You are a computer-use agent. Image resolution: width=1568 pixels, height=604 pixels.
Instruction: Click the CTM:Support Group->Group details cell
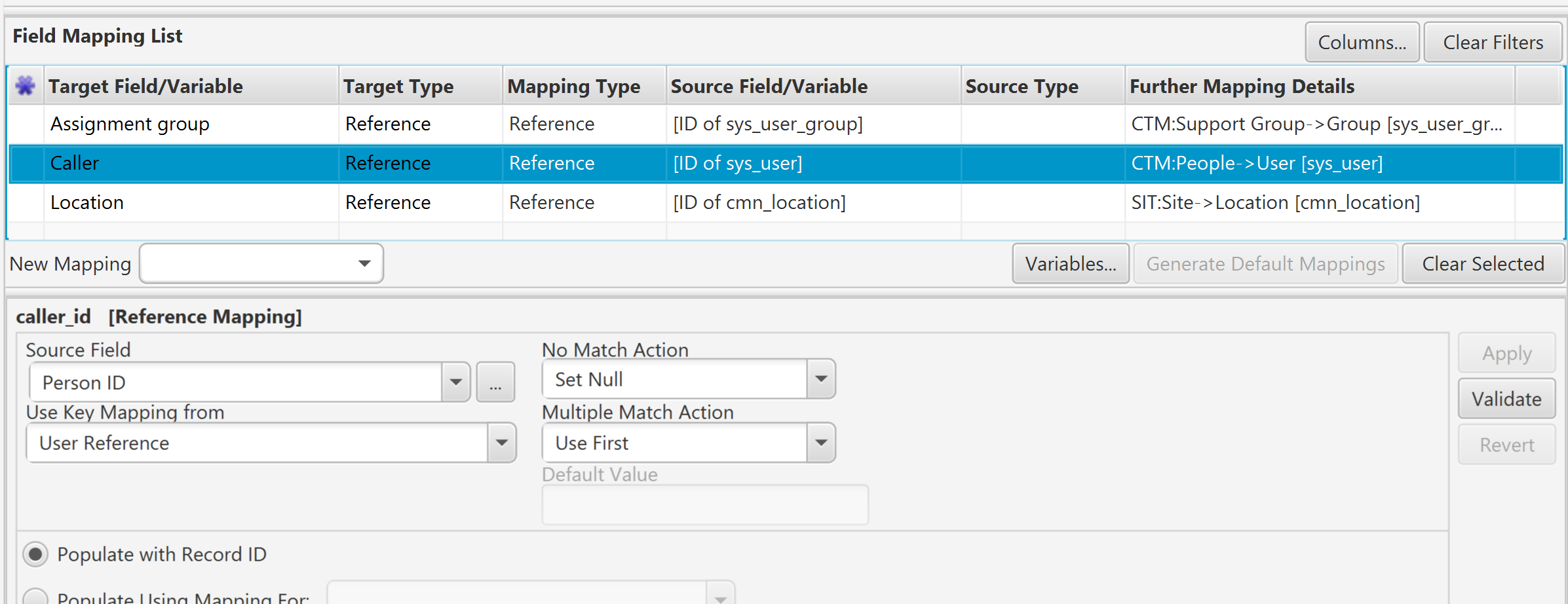coord(1320,124)
